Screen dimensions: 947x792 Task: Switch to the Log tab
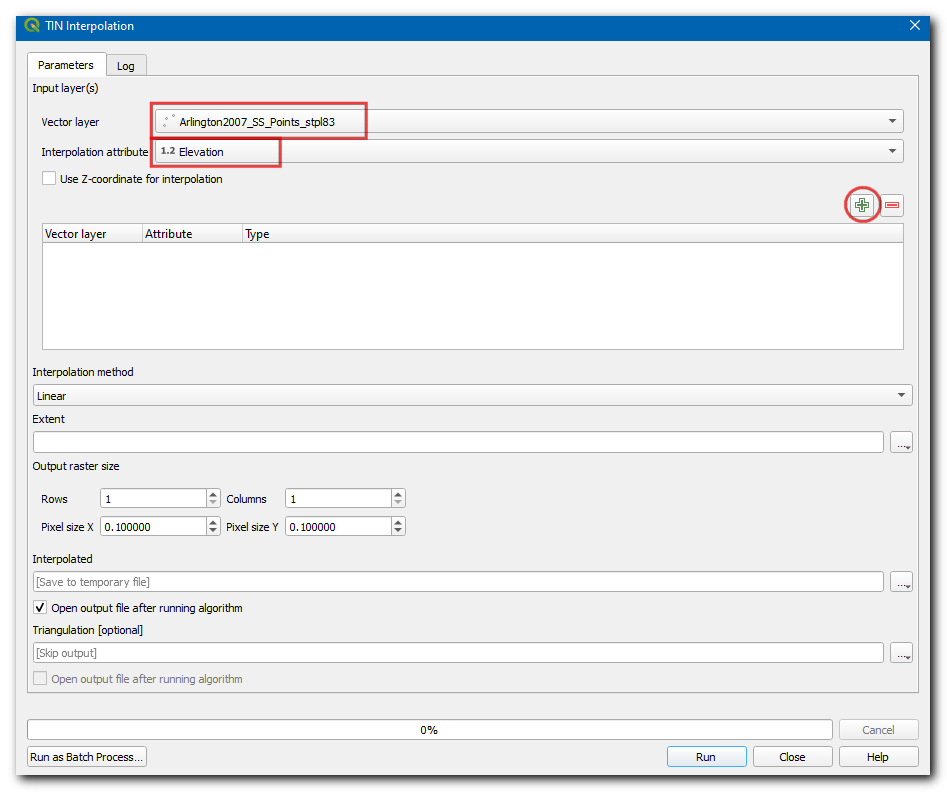pos(125,66)
